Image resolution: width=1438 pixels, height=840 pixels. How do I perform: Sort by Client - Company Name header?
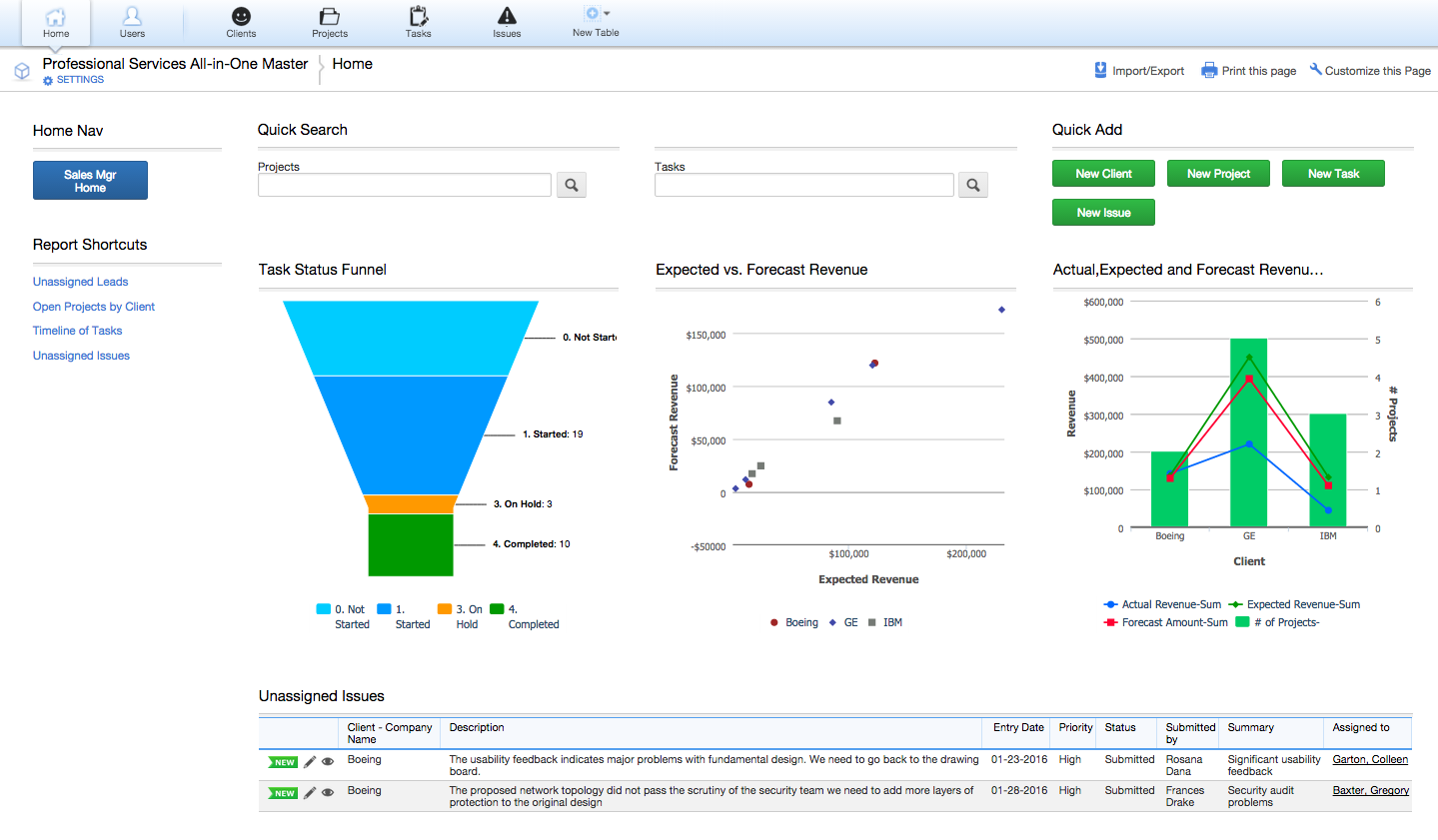pyautogui.click(x=390, y=733)
